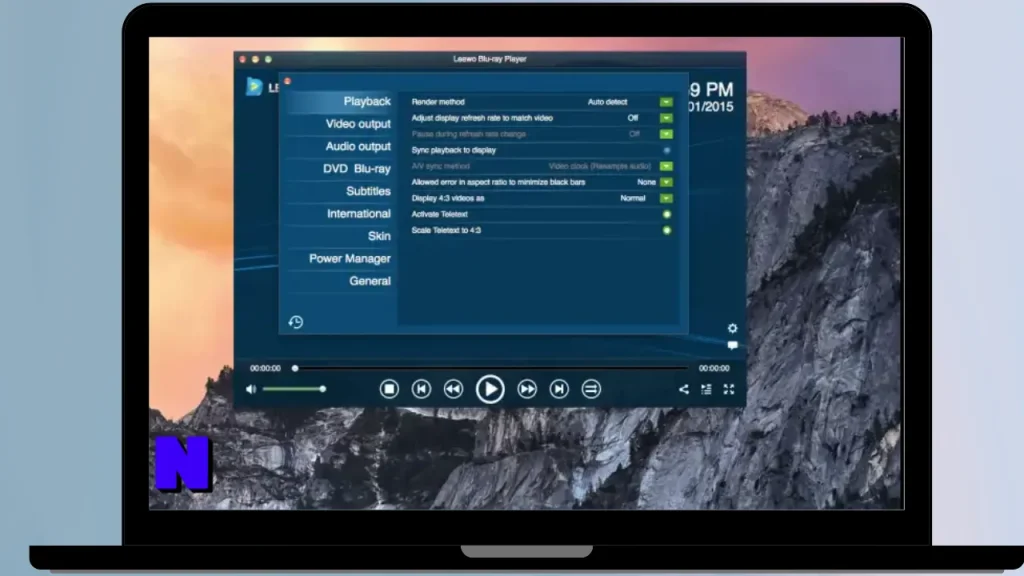Expand A/V sync method dropdown

tap(666, 166)
